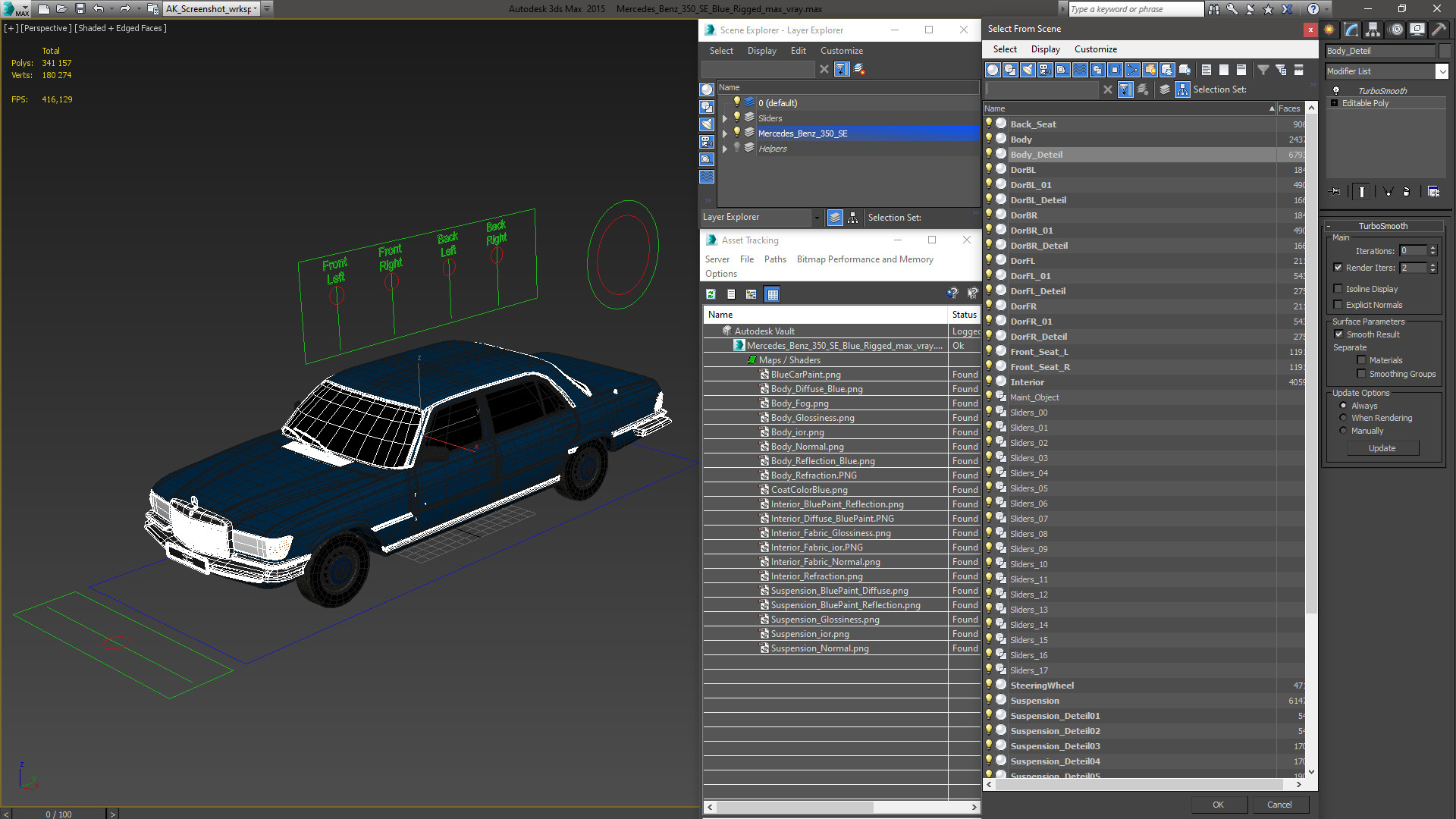This screenshot has width=1456, height=819.
Task: Open the Motion command panel tab
Action: 1395,30
